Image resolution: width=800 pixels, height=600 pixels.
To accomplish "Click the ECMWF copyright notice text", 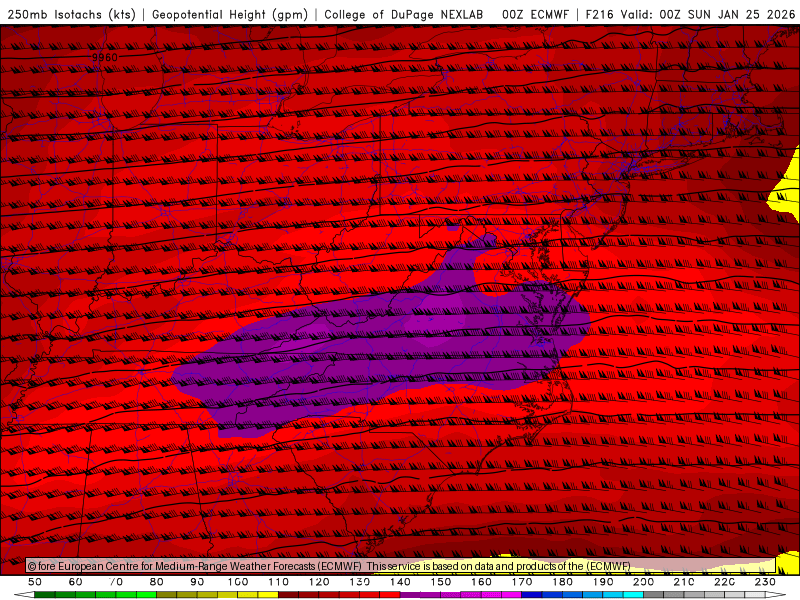I will (x=329, y=566).
